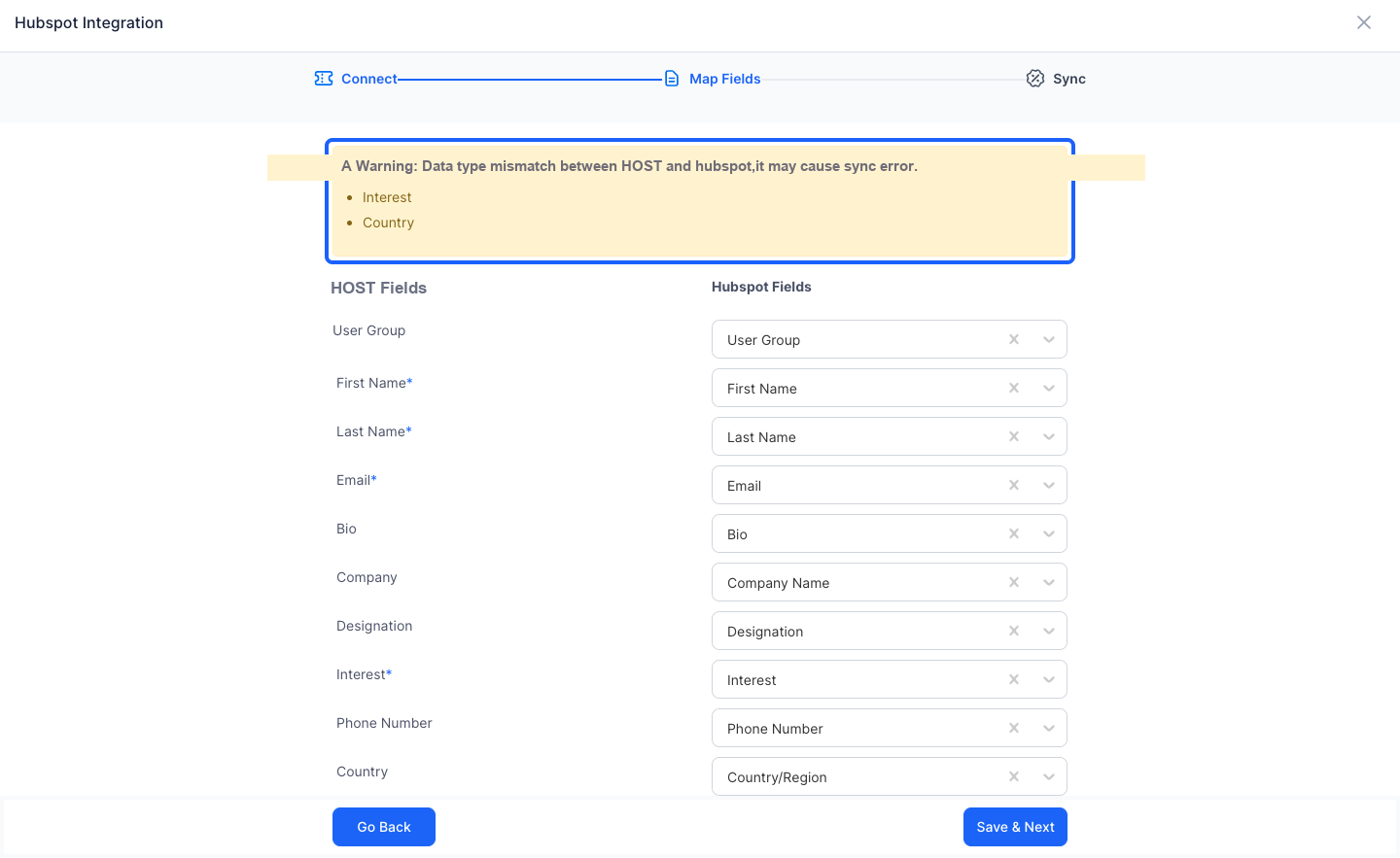Clear the User Group field selection
The image size is (1400, 858).
1014,339
